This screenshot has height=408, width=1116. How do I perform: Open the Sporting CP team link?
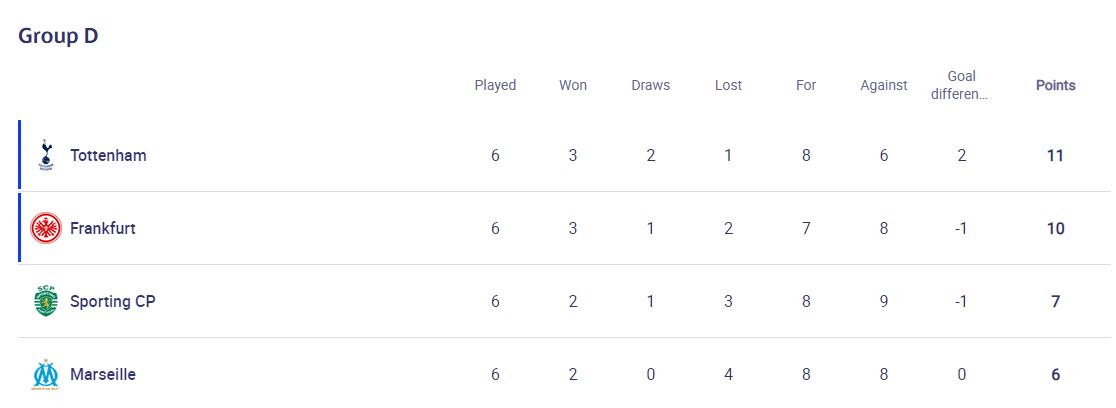pyautogui.click(x=112, y=301)
